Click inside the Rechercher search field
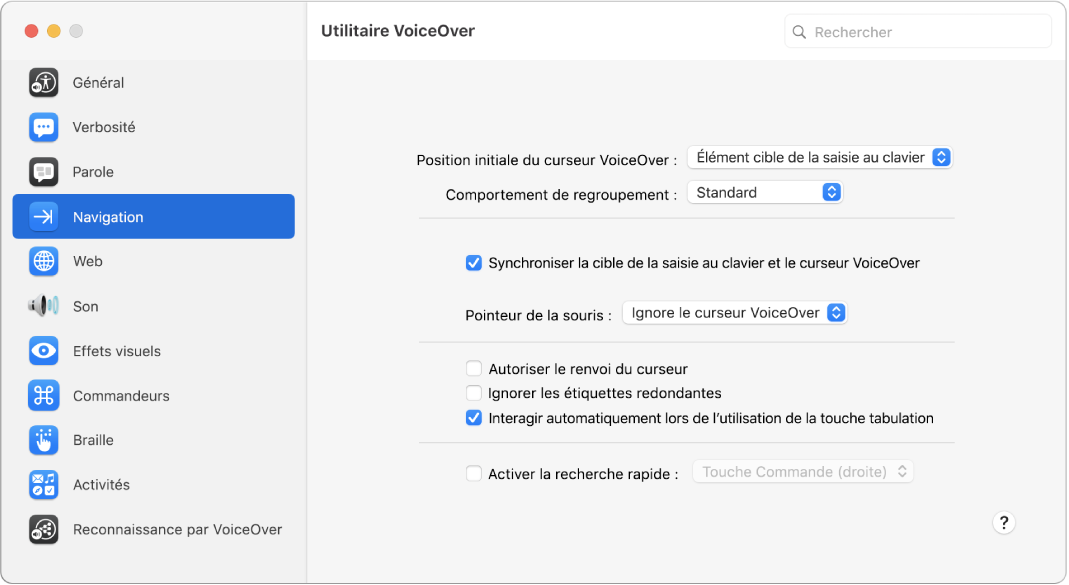This screenshot has width=1069, height=585. click(x=916, y=31)
